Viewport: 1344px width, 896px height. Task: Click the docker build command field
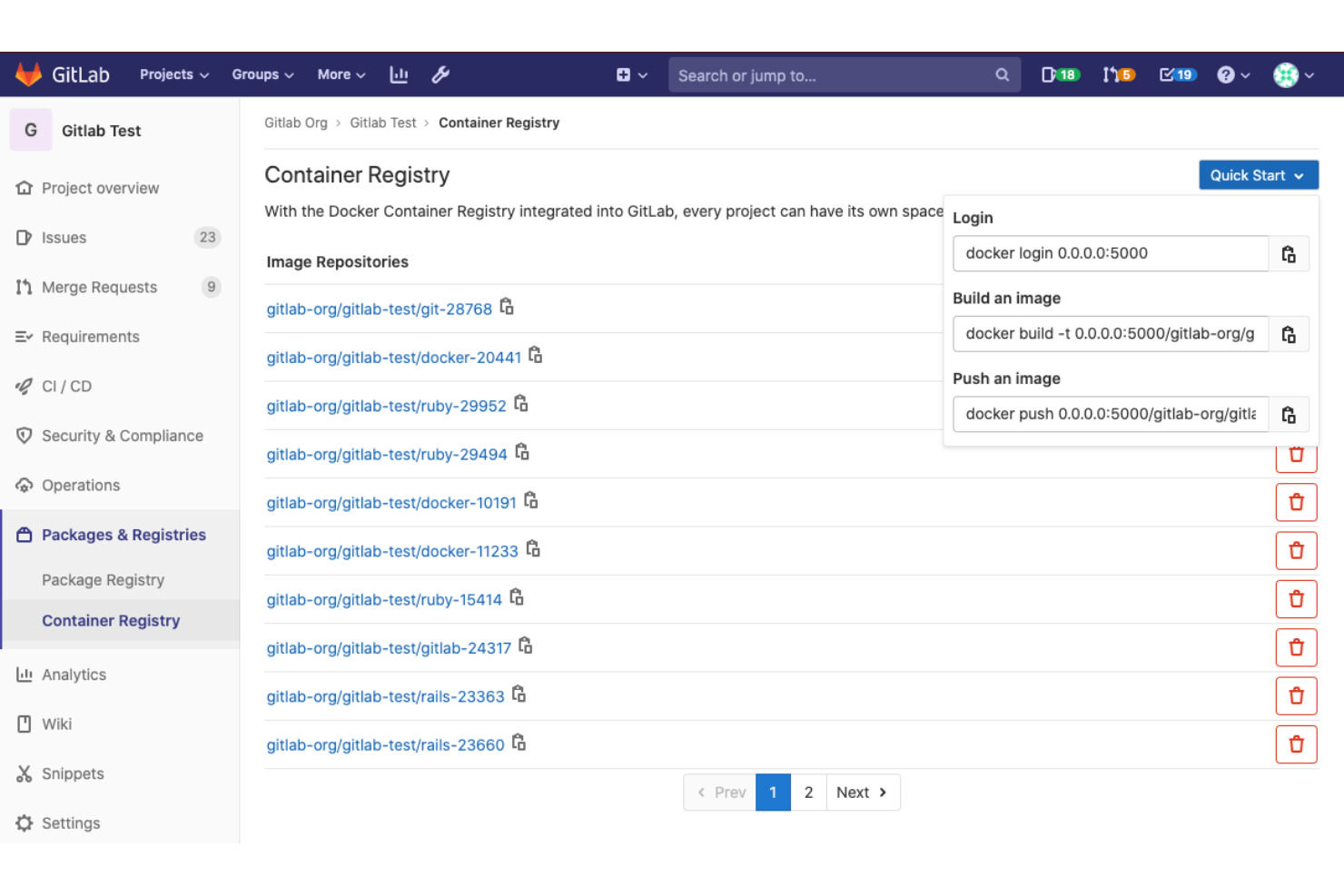pyautogui.click(x=1111, y=334)
